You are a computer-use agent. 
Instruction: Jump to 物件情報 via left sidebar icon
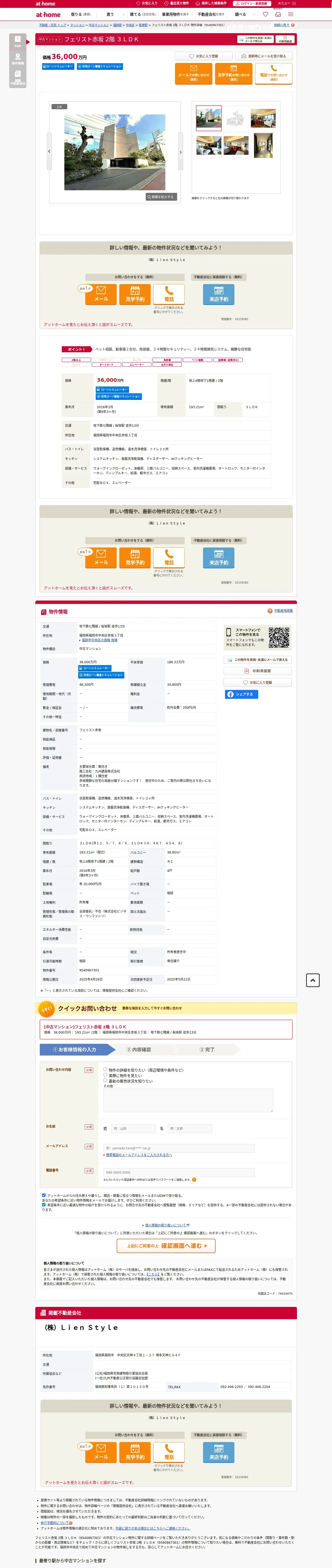pos(18,59)
